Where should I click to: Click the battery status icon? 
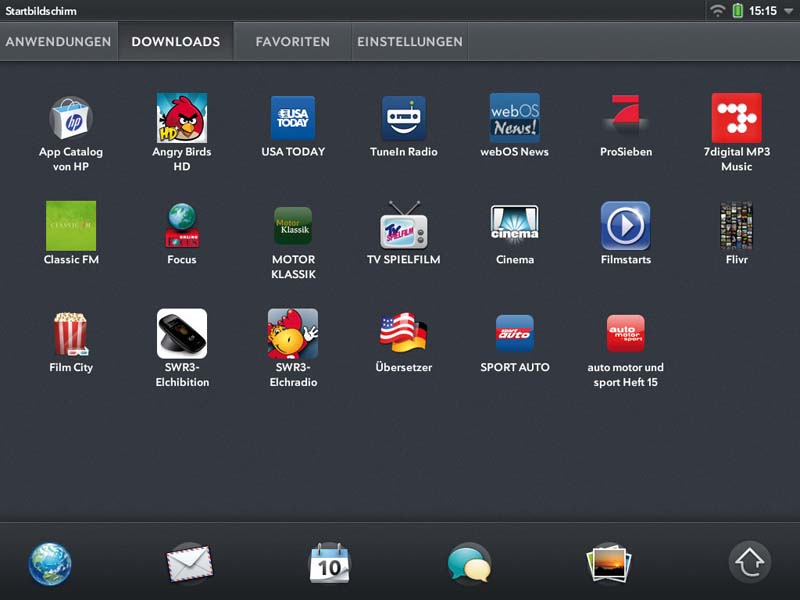coord(737,10)
